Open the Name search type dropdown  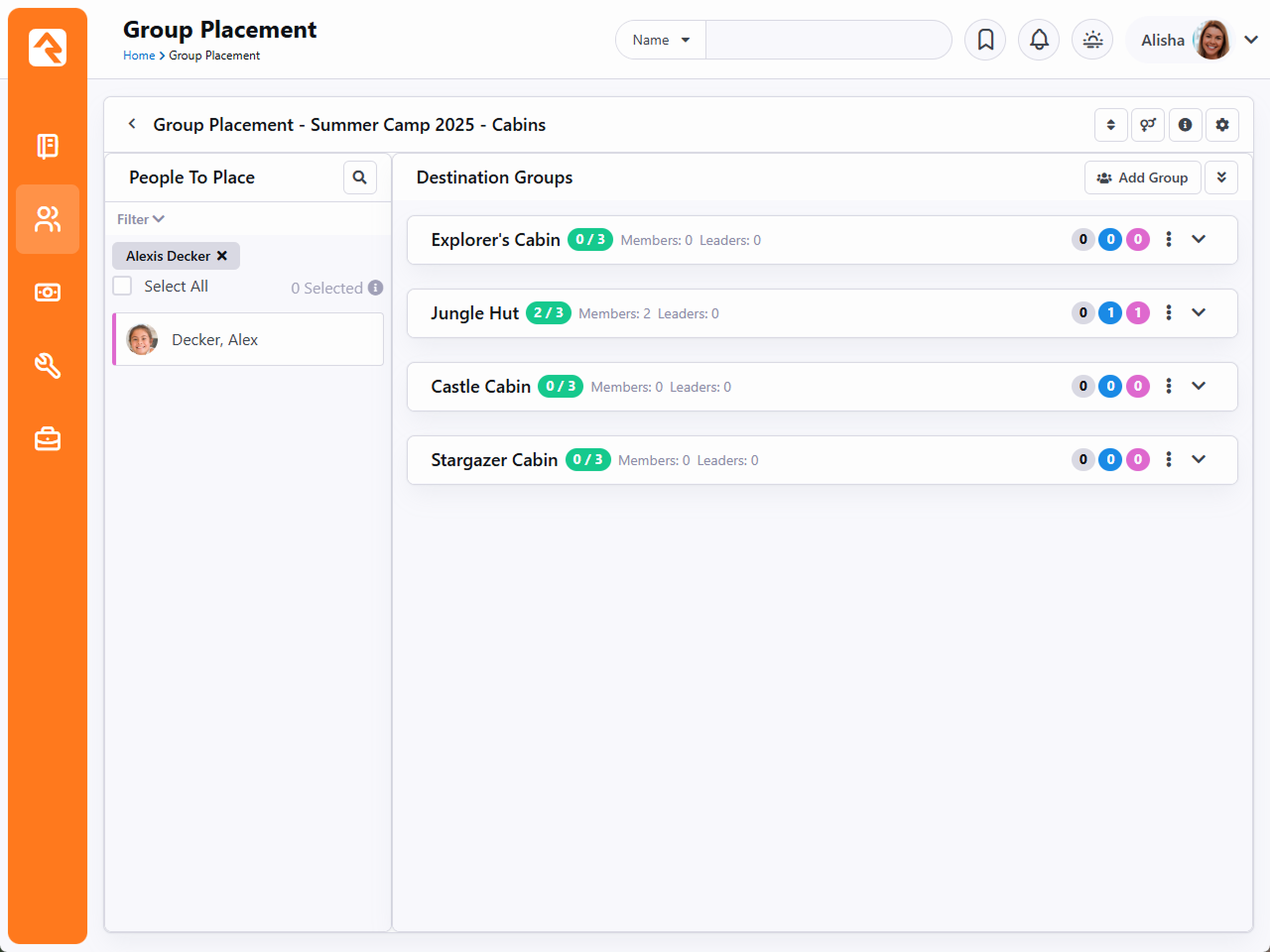(x=661, y=40)
